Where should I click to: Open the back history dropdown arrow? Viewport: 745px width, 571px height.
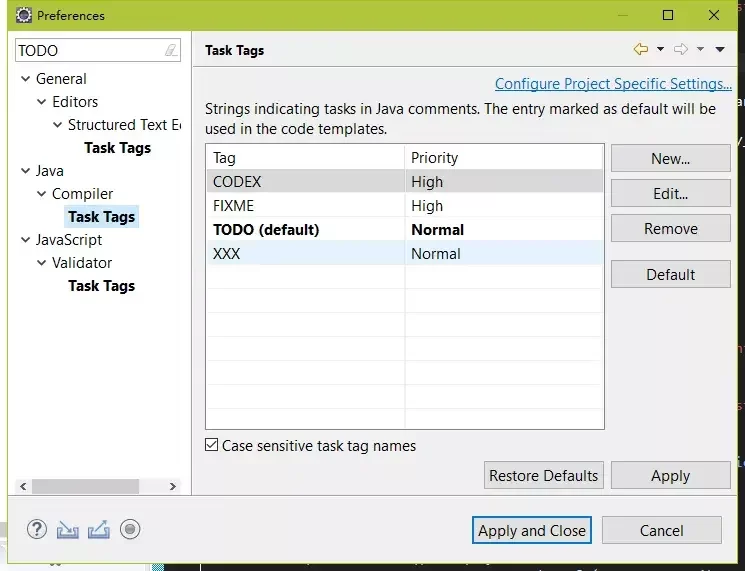point(660,49)
